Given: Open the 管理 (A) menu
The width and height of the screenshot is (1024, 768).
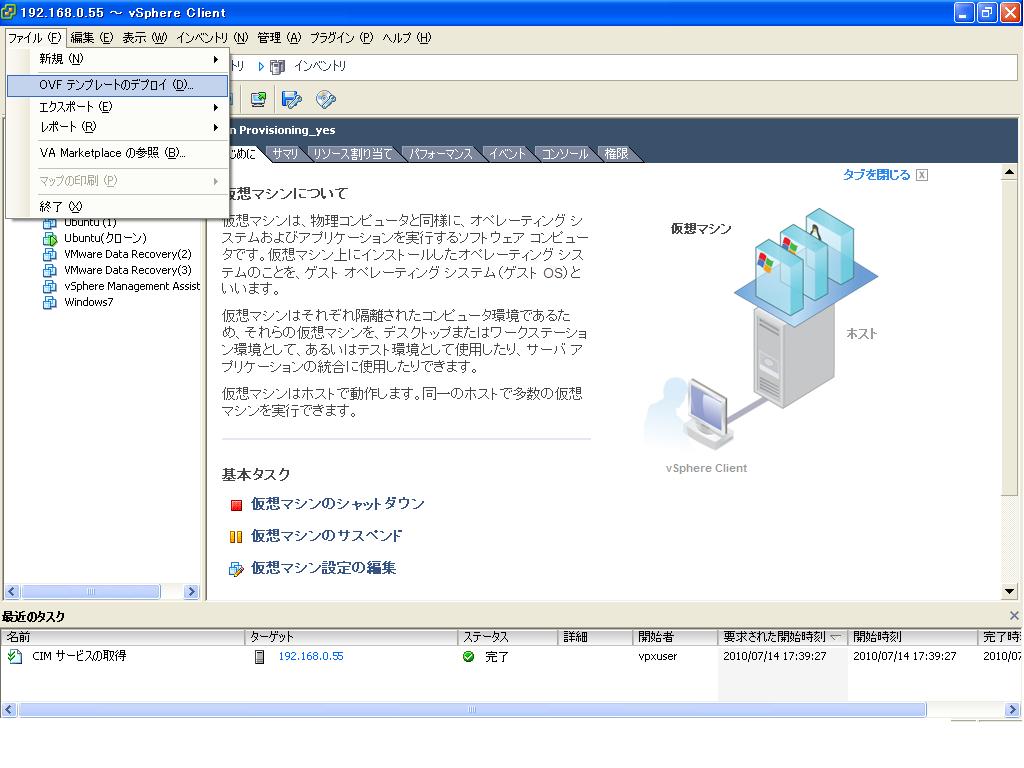Looking at the screenshot, I should (279, 38).
